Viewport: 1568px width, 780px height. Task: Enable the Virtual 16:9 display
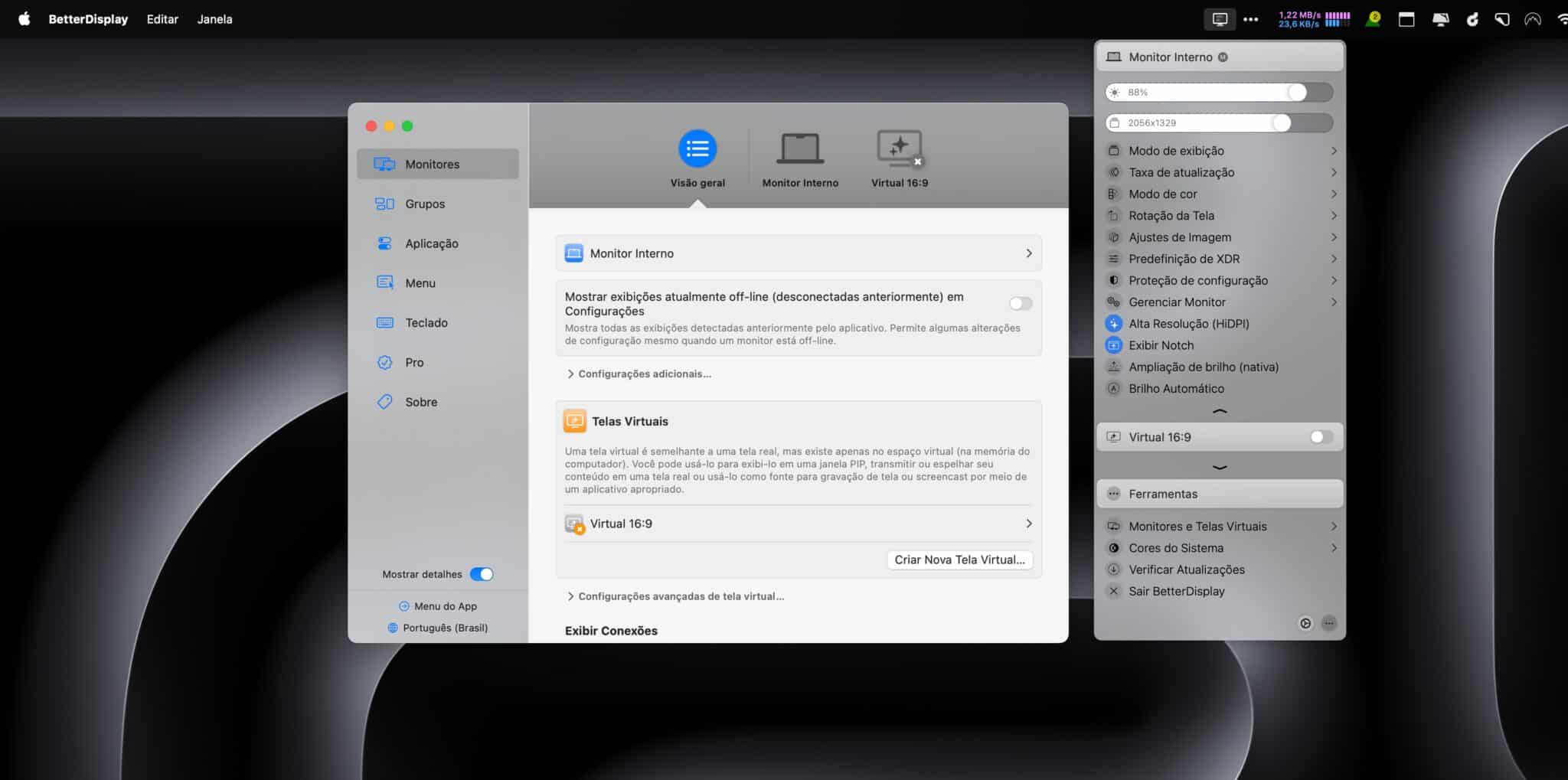[x=1318, y=436]
